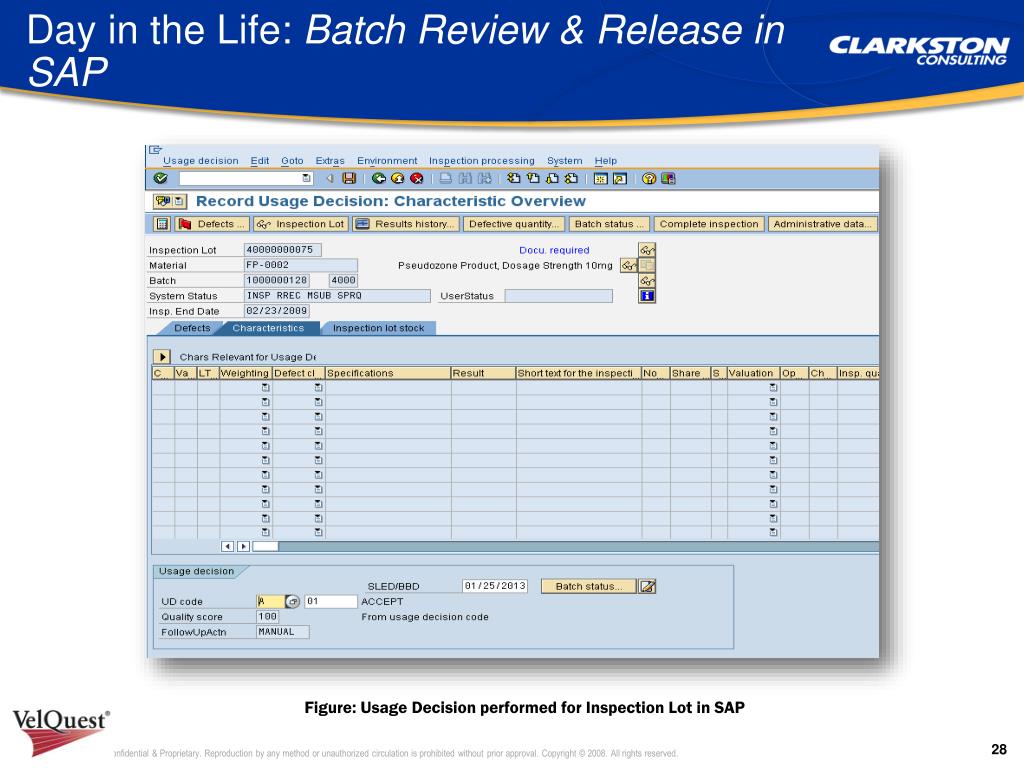Open the Usage decision menu
Image resolution: width=1024 pixels, height=768 pixels.
[200, 161]
